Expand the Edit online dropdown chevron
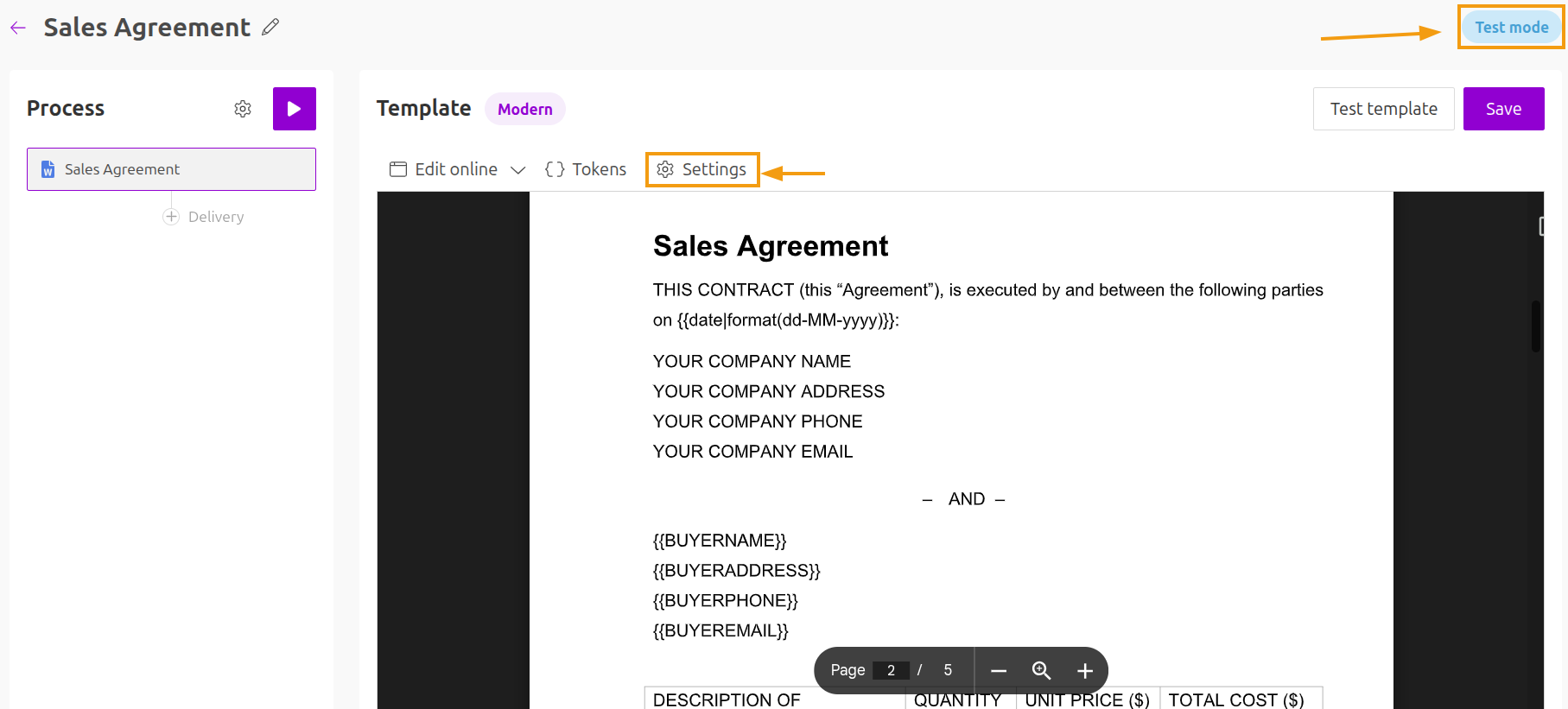 click(518, 170)
